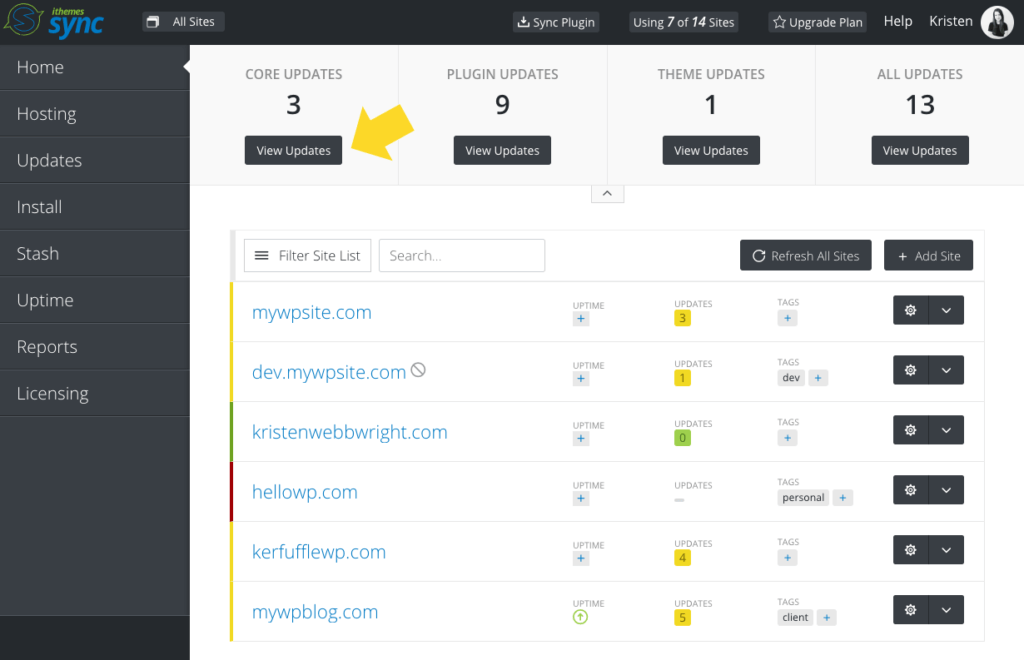Expand the row actions for hellowp.com
Image resolution: width=1024 pixels, height=660 pixels.
click(946, 490)
